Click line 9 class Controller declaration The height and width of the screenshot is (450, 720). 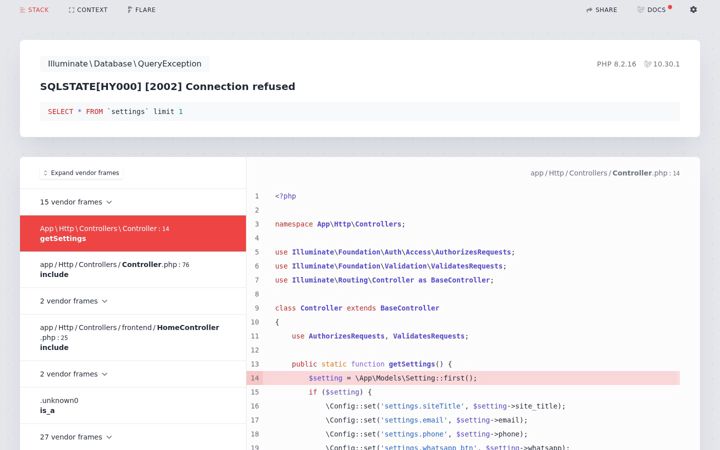(x=357, y=308)
